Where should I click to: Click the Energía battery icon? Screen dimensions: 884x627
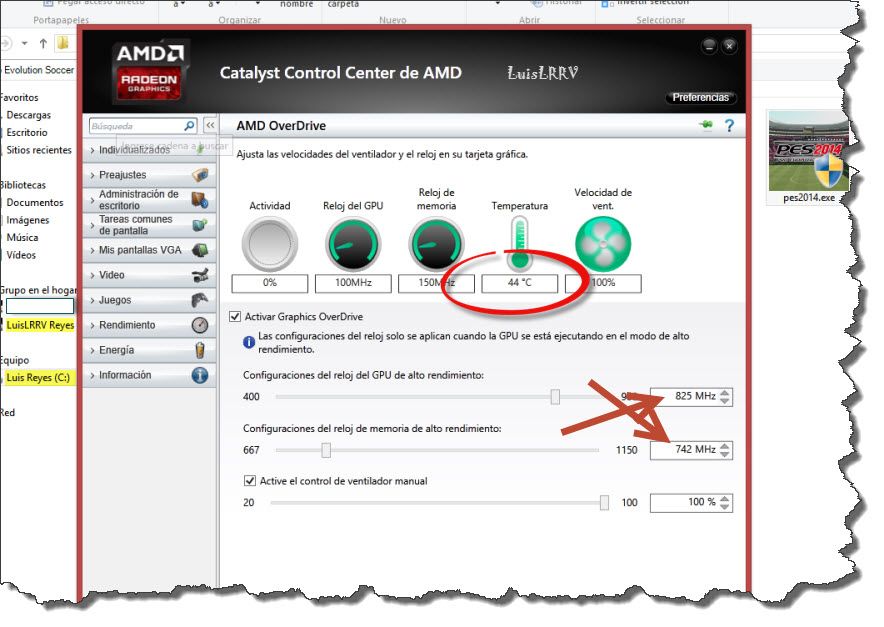pos(200,350)
